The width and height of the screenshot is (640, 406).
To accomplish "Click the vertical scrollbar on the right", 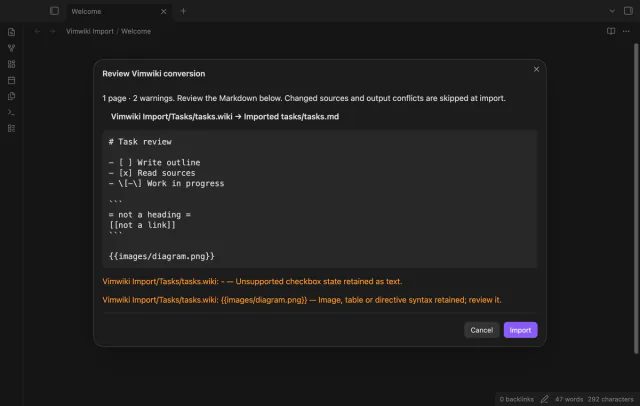I will [x=636, y=199].
